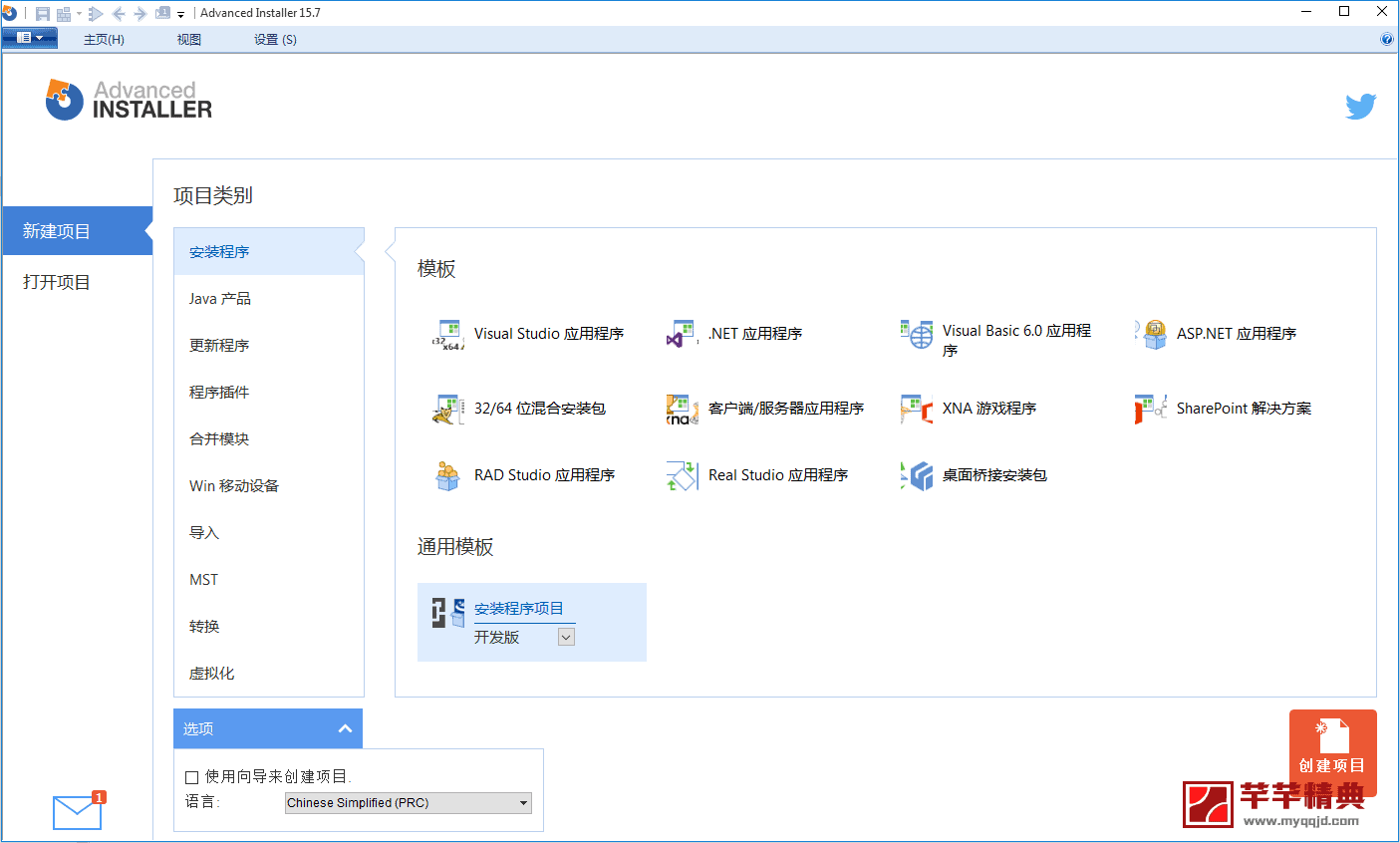This screenshot has width=1400, height=843.
Task: Select the 导入 project category
Action: (269, 532)
